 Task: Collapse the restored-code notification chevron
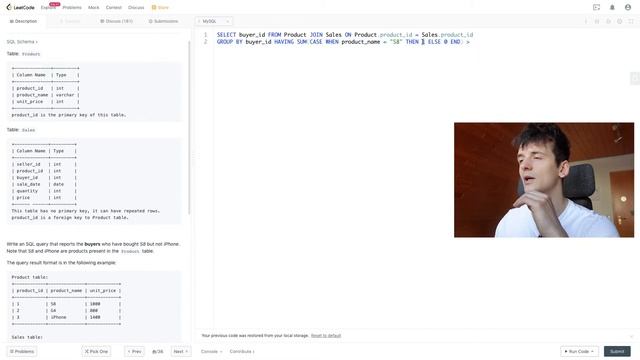click(x=631, y=336)
